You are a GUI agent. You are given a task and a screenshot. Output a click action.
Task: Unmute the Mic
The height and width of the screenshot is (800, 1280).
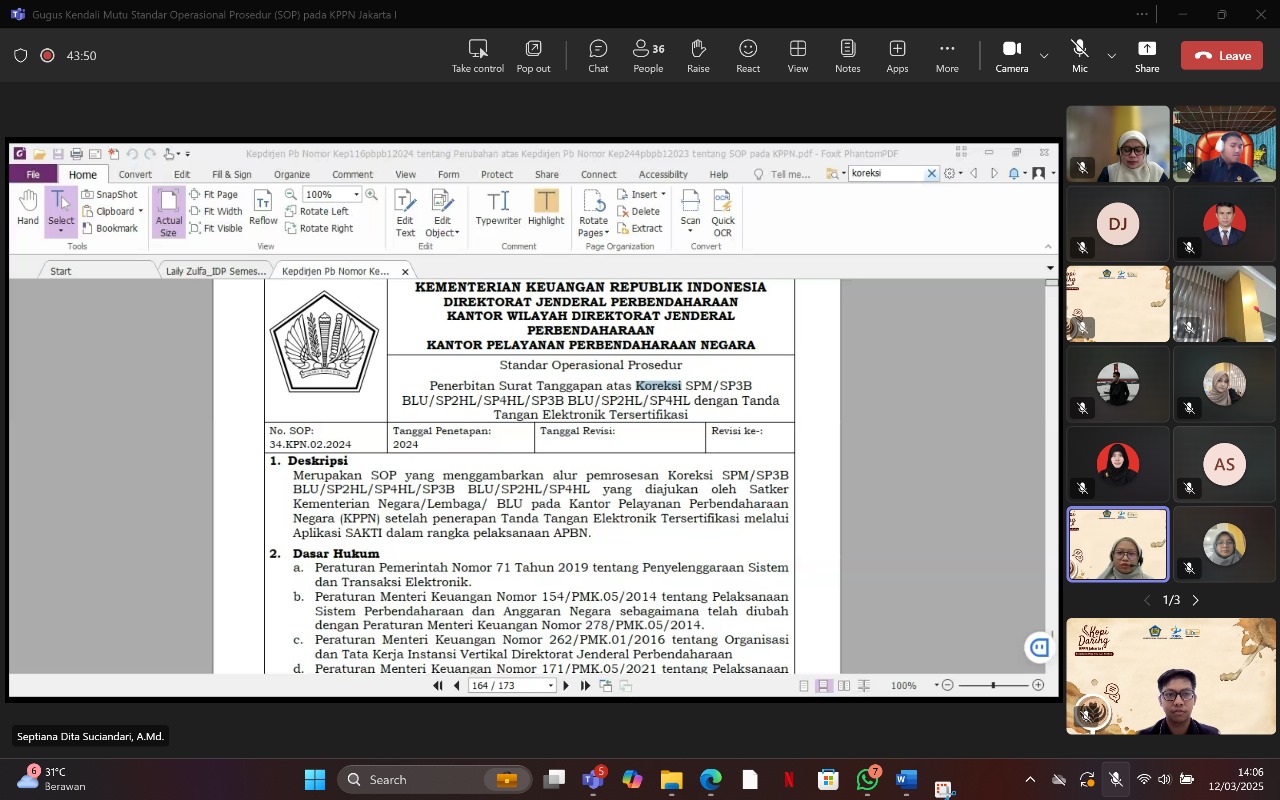(x=1079, y=55)
